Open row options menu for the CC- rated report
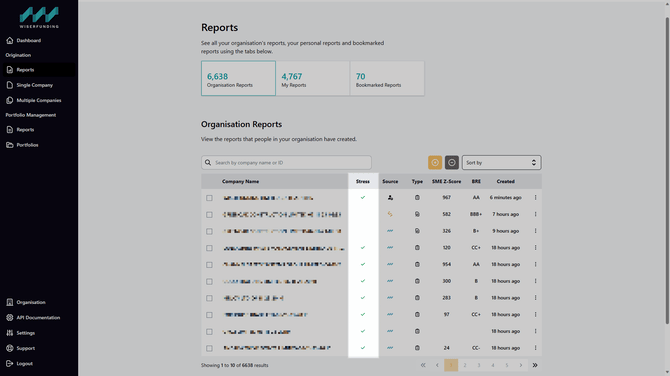Screen dimensions: 670x376 click(535, 348)
